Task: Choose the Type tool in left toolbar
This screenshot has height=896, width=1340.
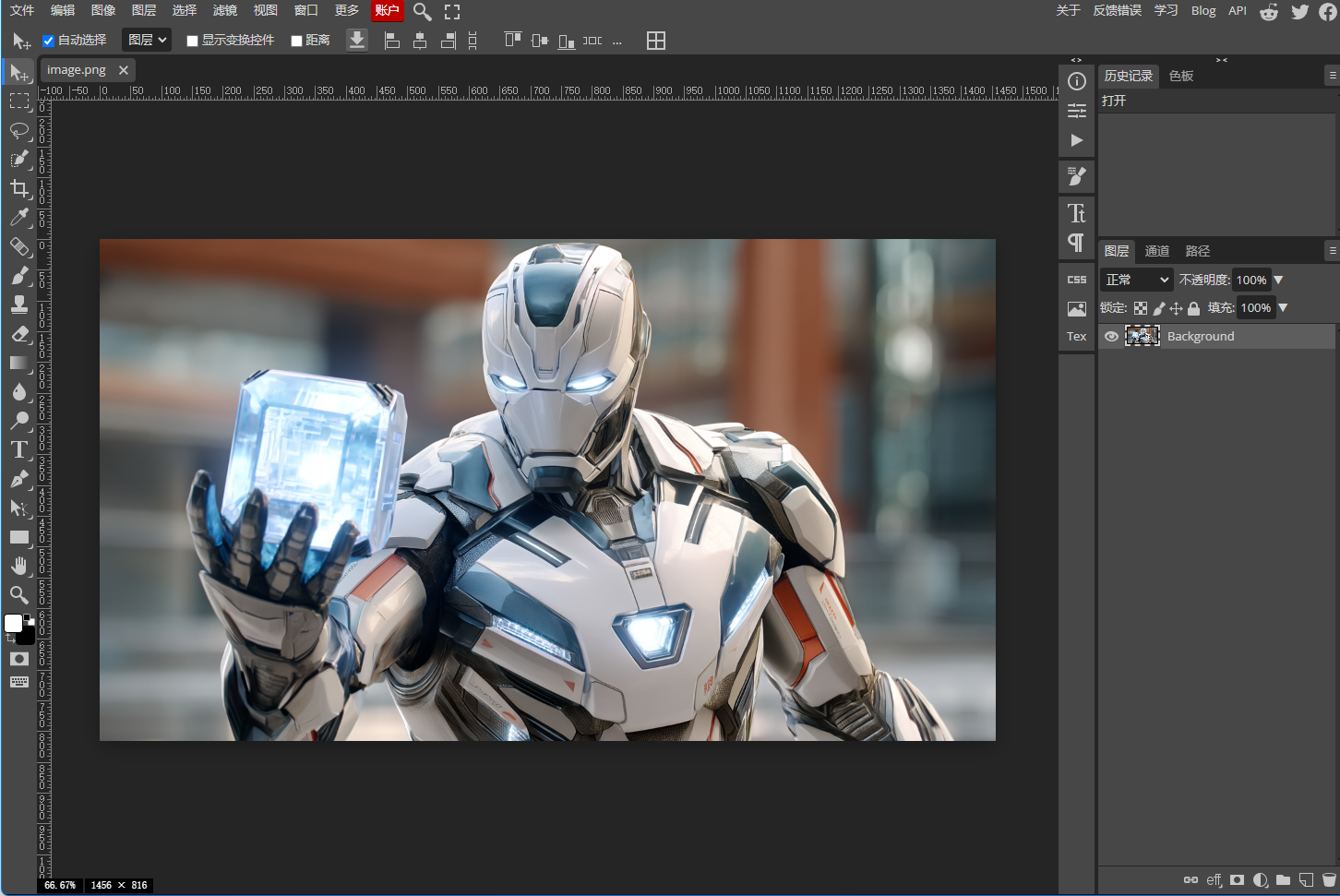Action: click(x=18, y=449)
